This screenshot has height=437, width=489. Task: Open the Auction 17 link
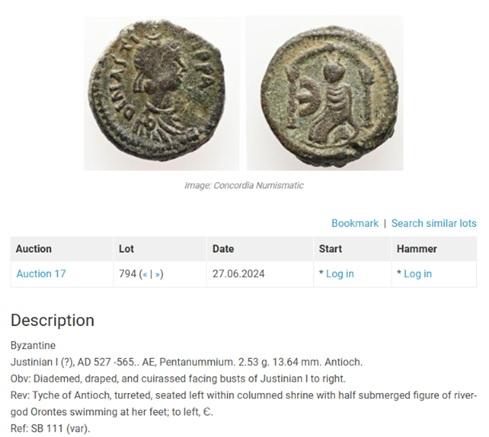point(41,274)
